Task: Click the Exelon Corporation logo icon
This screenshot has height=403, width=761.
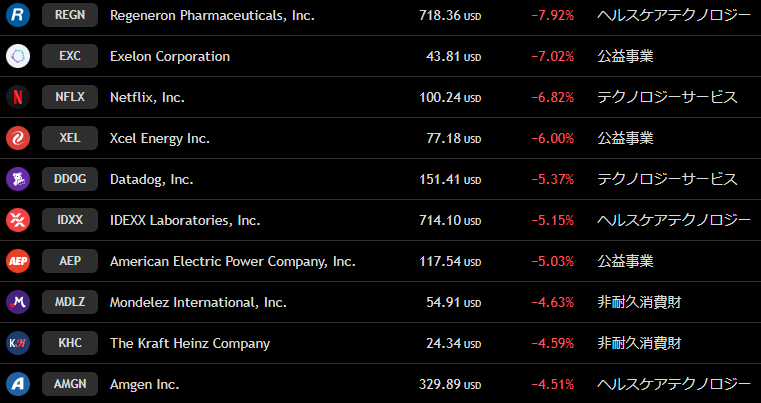Action: coord(18,56)
